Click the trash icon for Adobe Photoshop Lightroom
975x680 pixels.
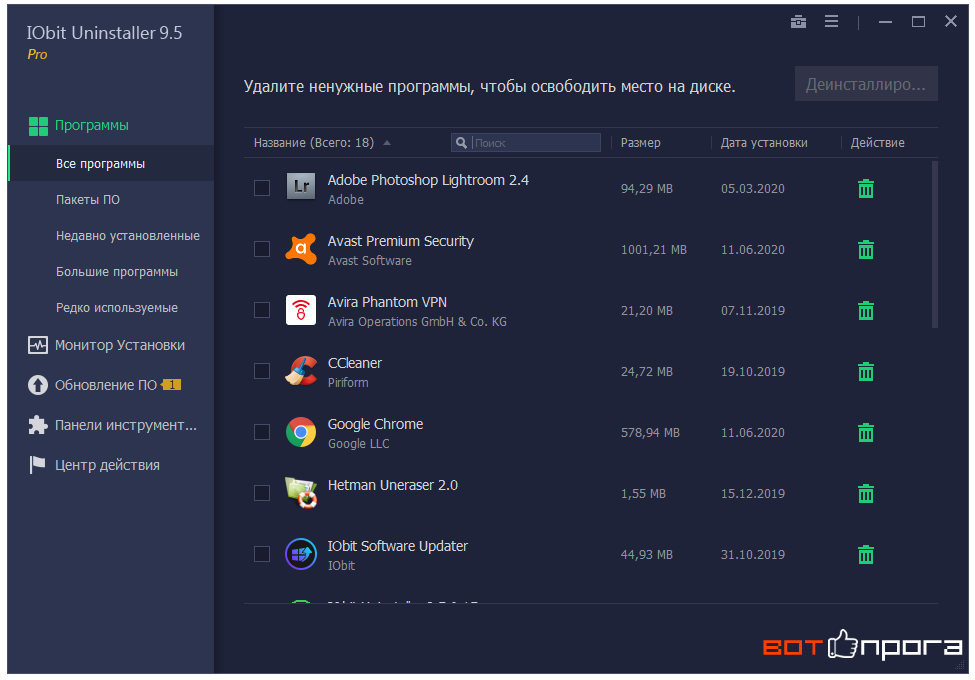click(x=866, y=188)
